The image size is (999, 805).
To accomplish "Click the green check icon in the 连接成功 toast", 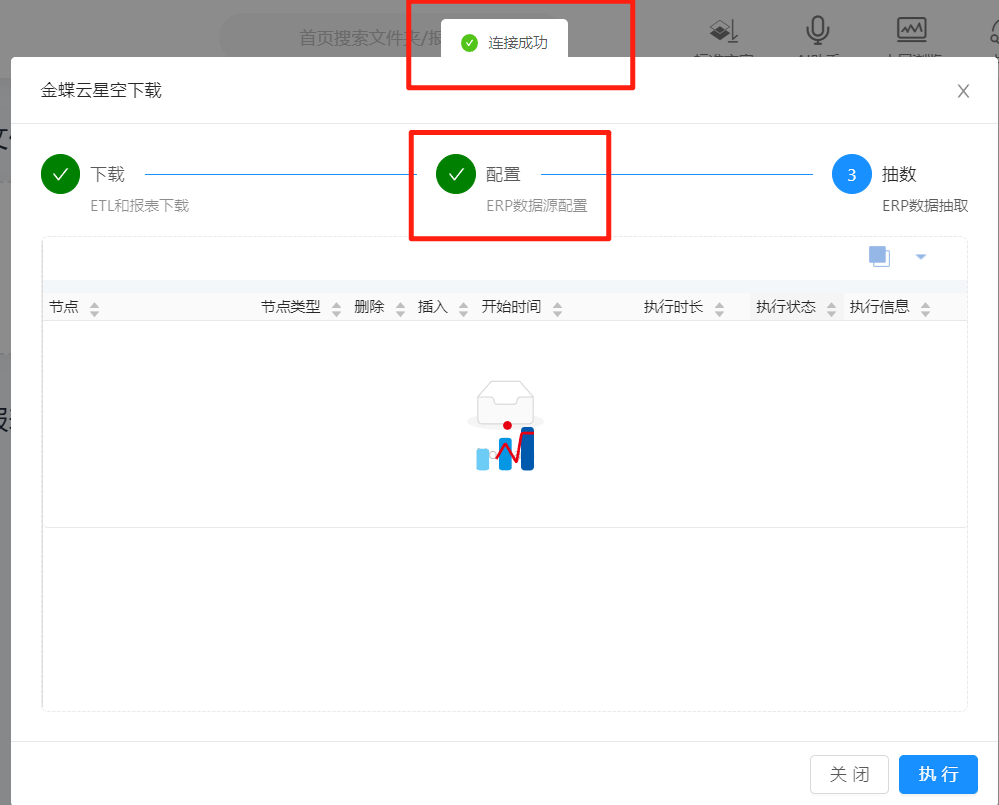I will coord(470,43).
